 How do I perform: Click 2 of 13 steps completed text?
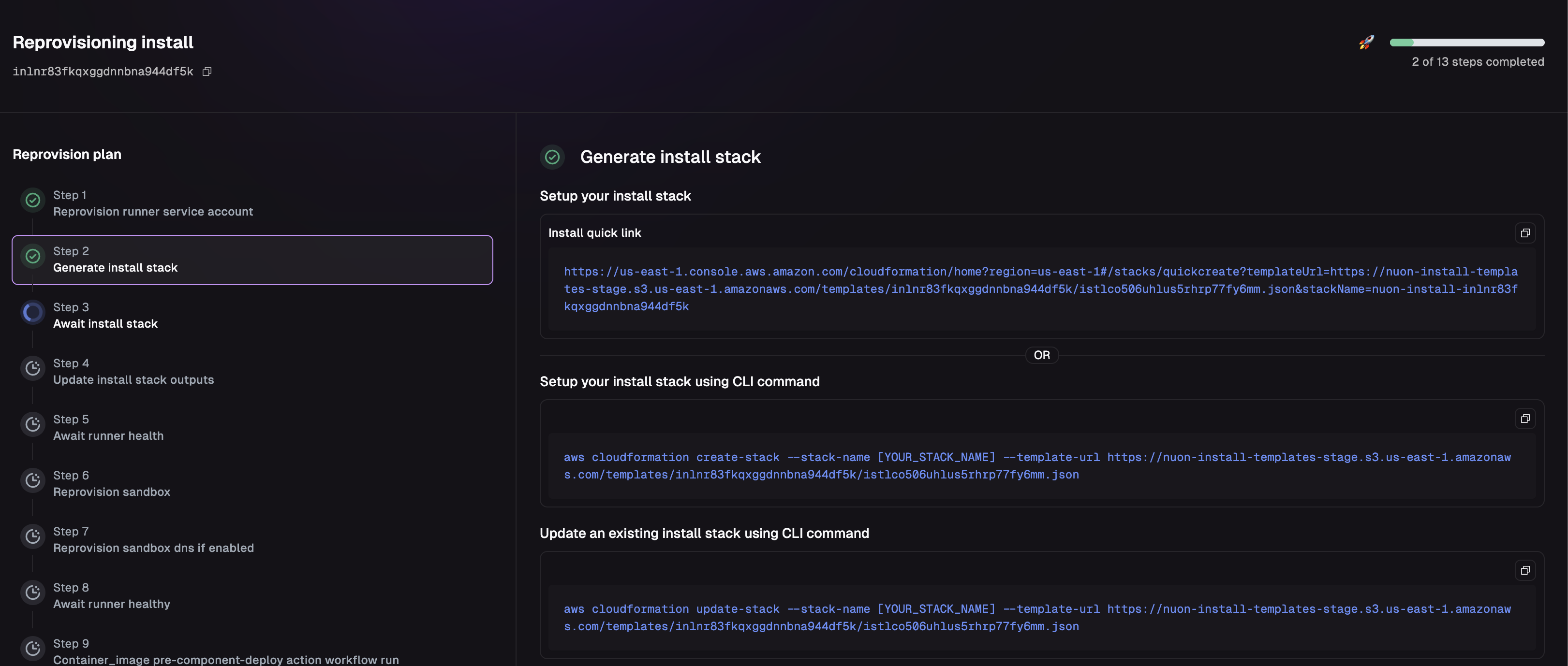pos(1478,62)
